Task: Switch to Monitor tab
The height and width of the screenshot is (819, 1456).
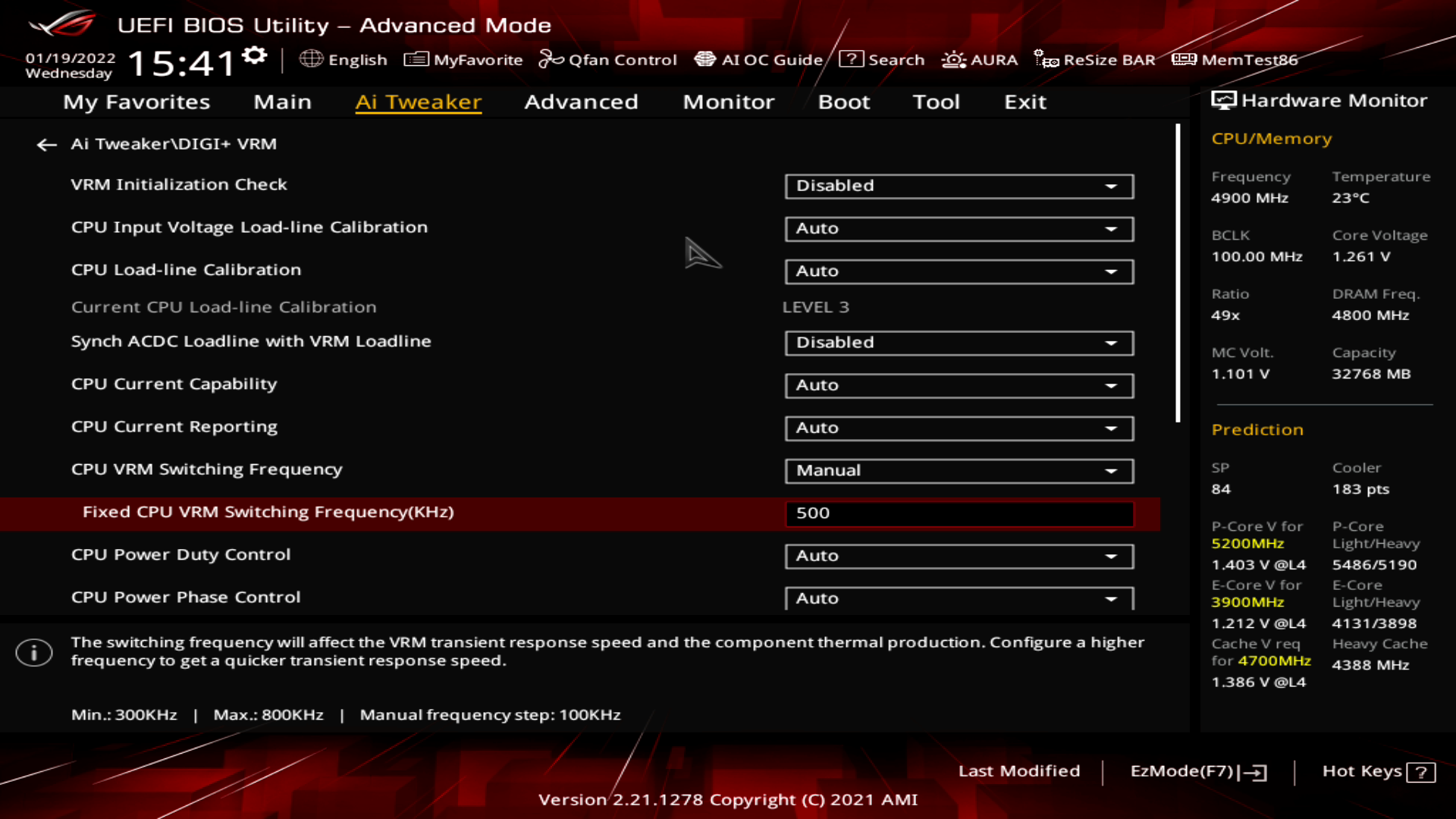Action: coord(729,101)
